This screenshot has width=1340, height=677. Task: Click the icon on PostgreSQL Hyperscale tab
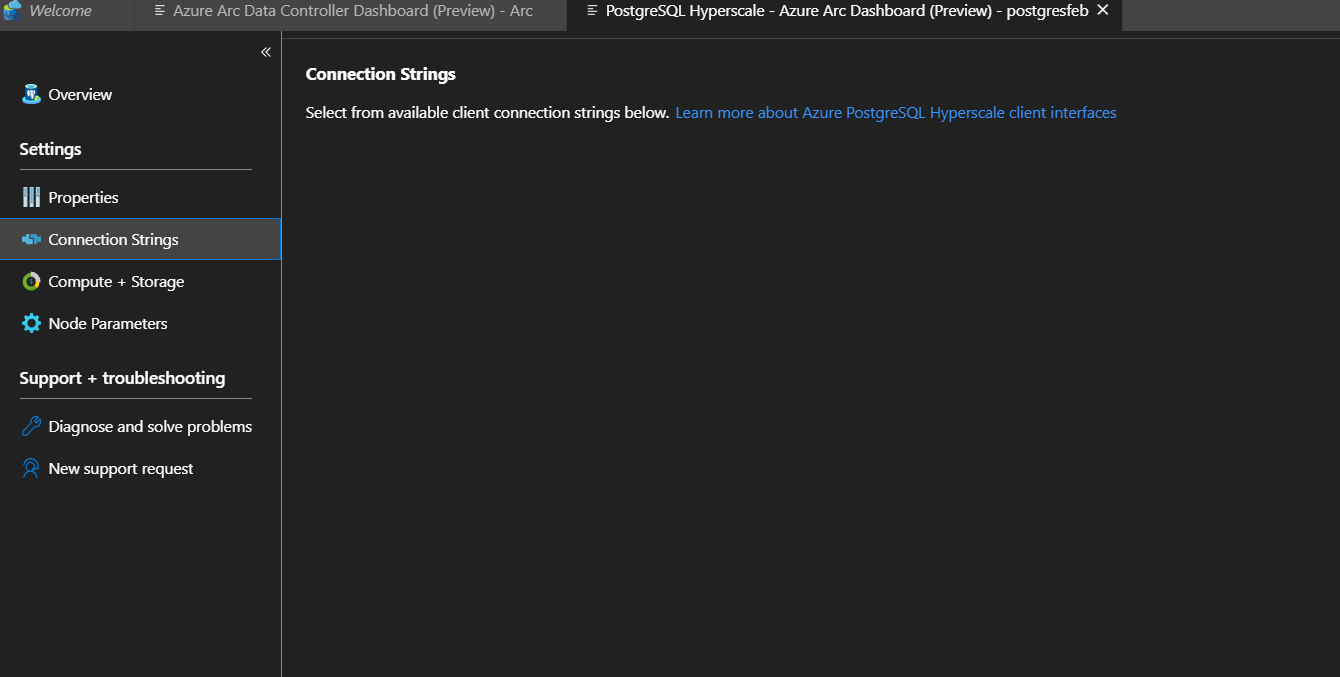pos(592,11)
